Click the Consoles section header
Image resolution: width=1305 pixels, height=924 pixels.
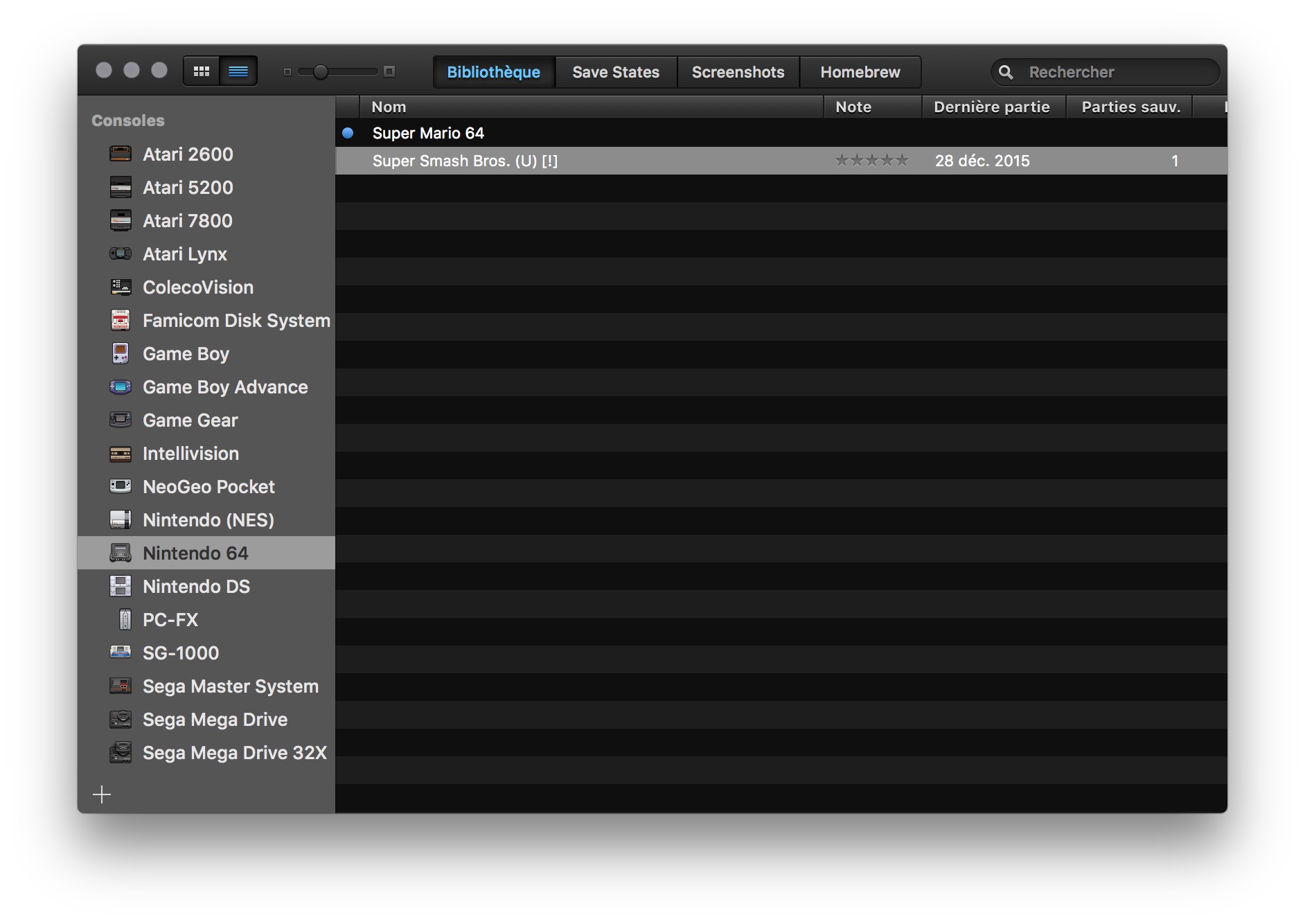pyautogui.click(x=128, y=121)
